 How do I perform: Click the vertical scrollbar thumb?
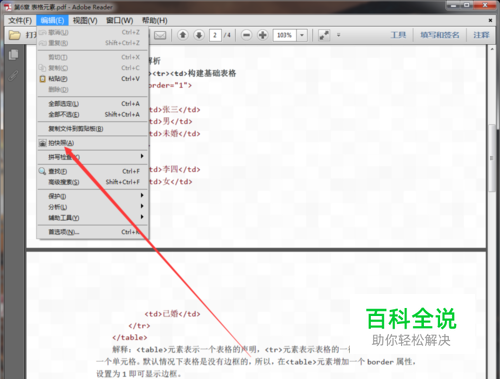[492, 158]
